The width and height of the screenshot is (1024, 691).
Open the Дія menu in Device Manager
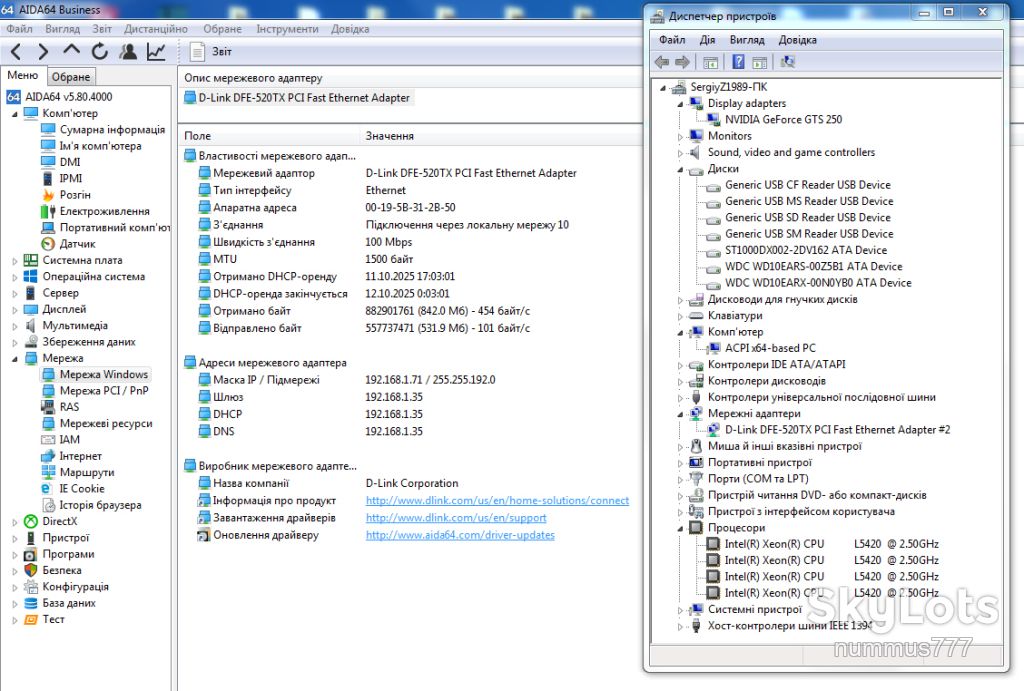(707, 40)
